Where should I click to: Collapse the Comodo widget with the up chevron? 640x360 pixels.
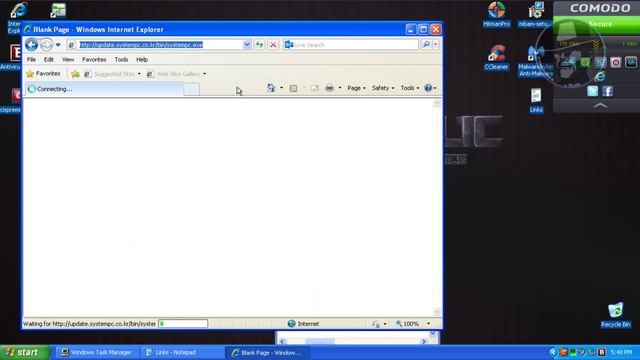600,106
